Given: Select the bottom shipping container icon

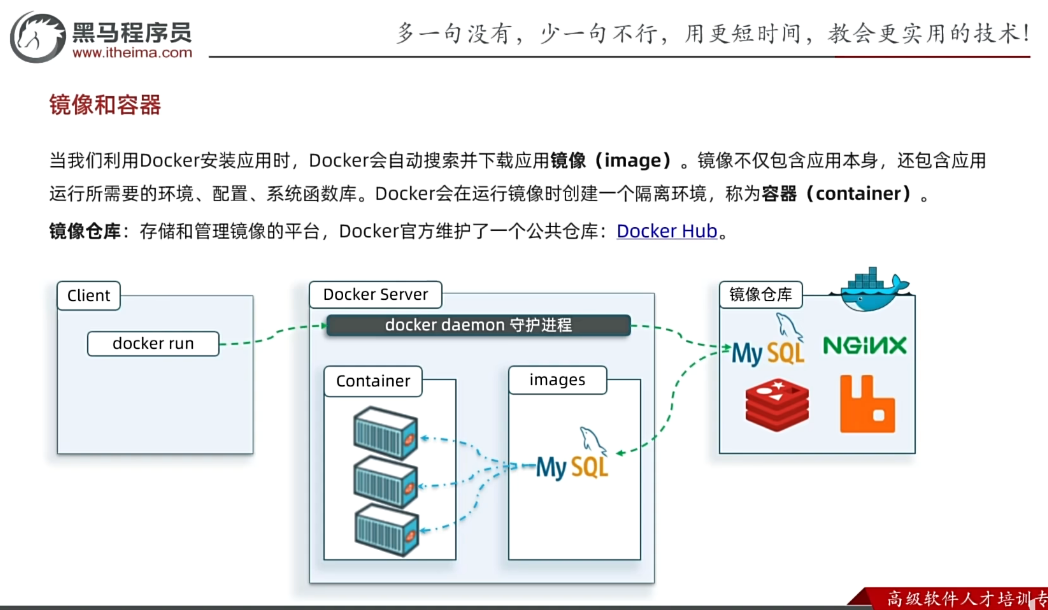Looking at the screenshot, I should (386, 529).
